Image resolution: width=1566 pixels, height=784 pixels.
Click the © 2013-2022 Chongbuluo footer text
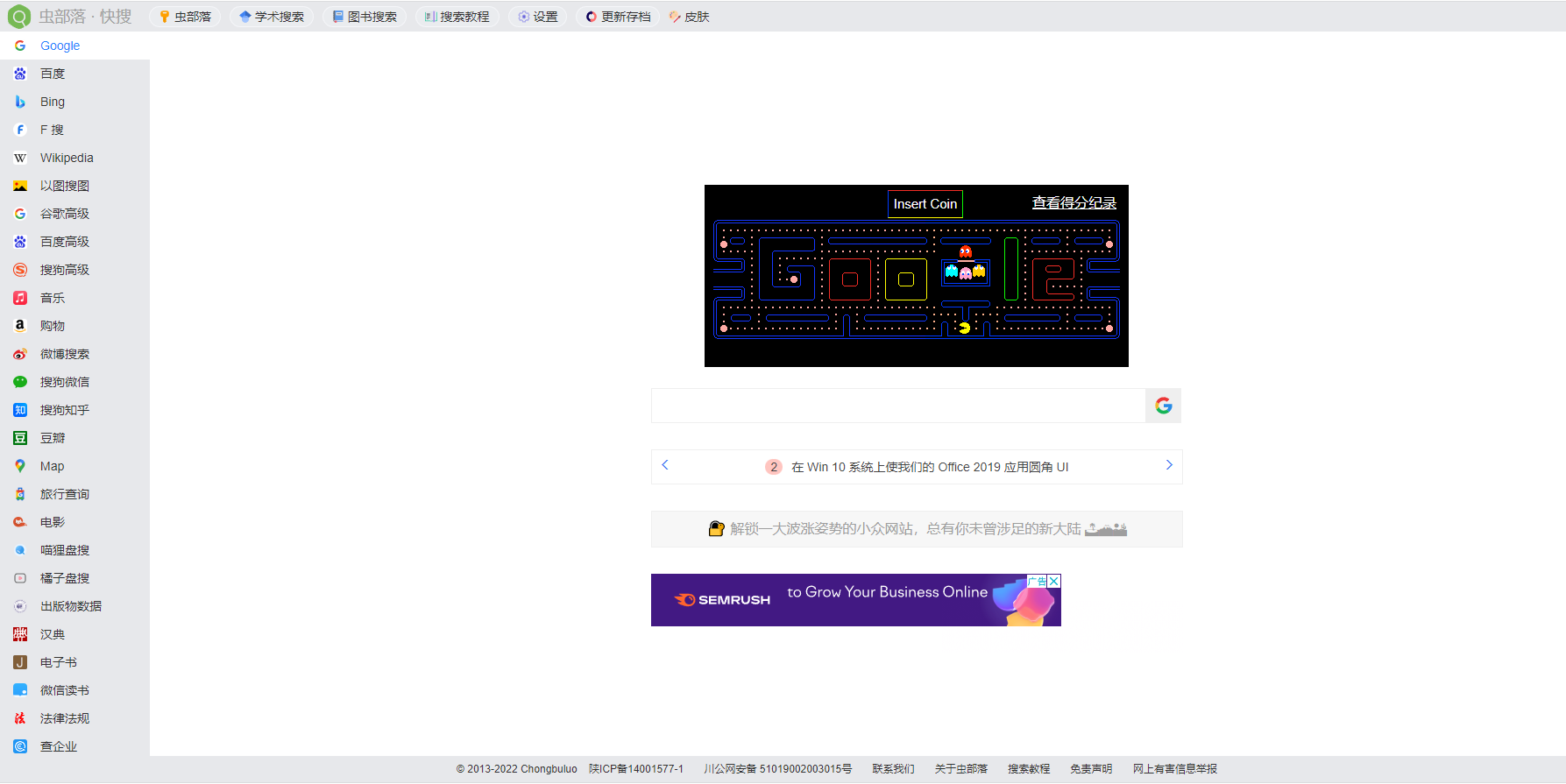click(x=517, y=769)
